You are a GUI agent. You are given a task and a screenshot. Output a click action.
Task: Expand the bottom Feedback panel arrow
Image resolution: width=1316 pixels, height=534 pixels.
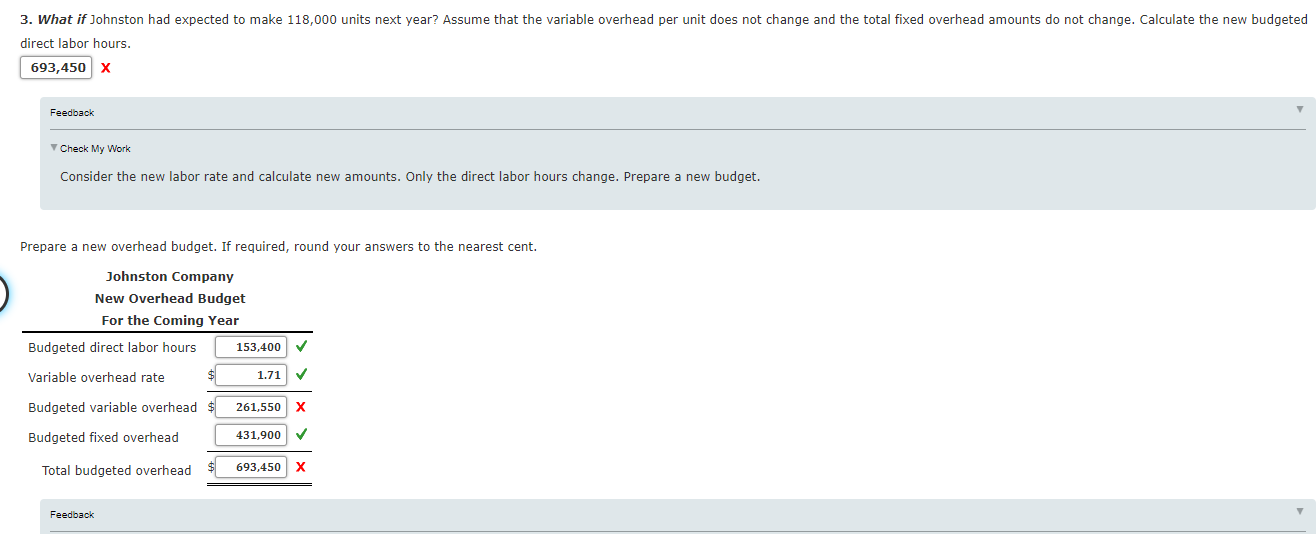pyautogui.click(x=1300, y=511)
